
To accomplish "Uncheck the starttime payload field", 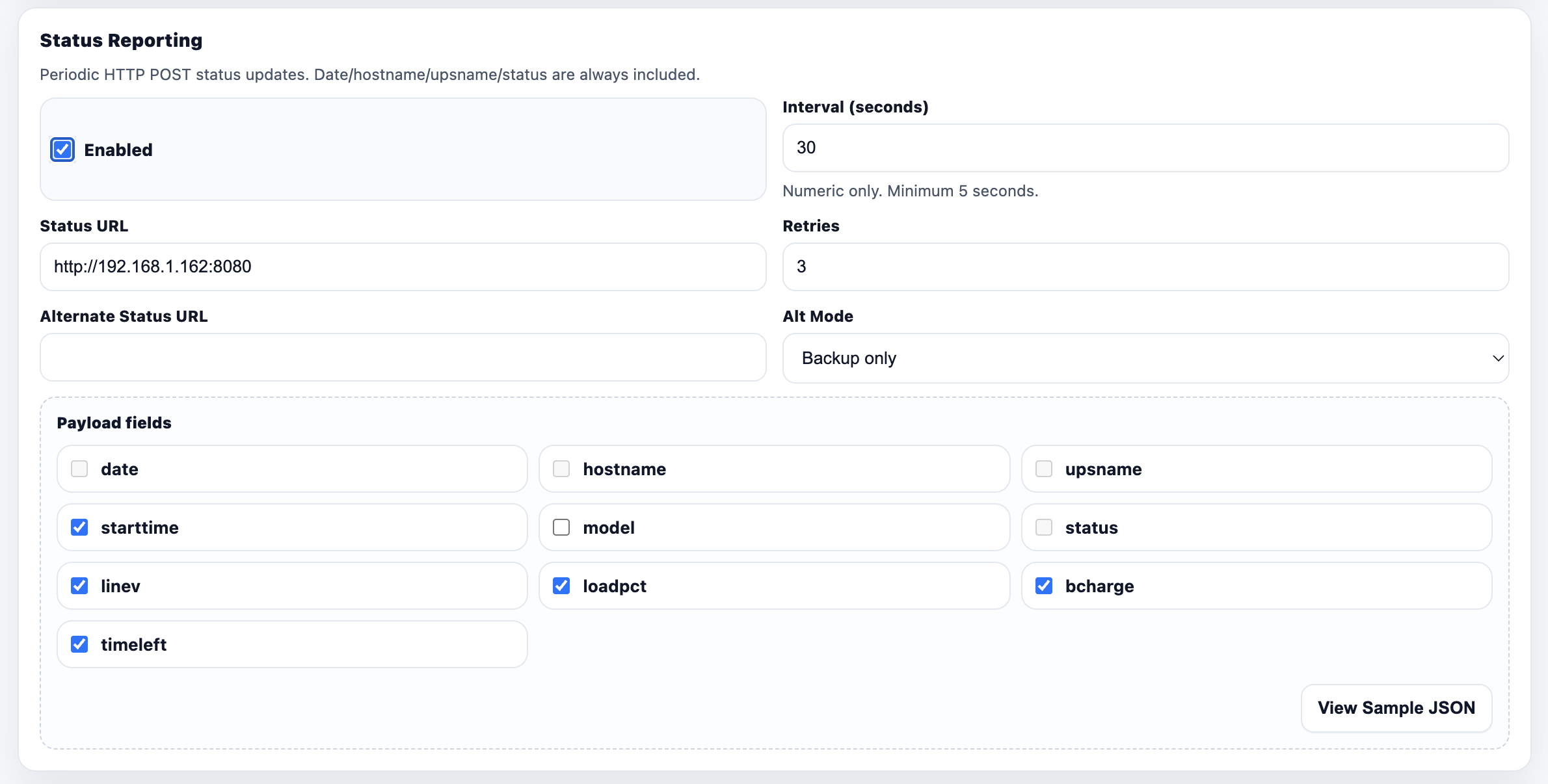I will click(x=79, y=527).
